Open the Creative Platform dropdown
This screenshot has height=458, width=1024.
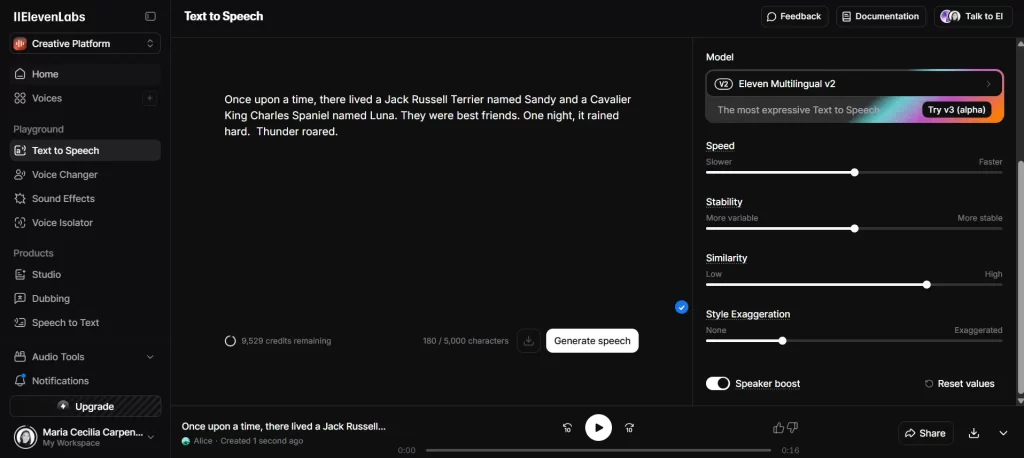pos(85,44)
